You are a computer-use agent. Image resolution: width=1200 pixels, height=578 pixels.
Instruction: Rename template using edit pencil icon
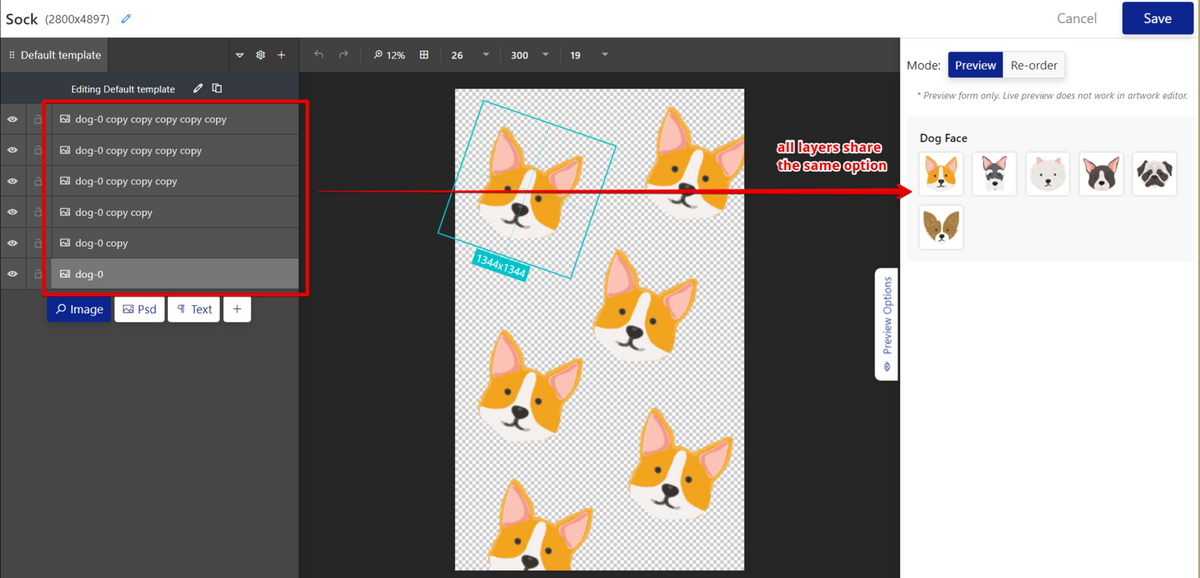point(198,89)
